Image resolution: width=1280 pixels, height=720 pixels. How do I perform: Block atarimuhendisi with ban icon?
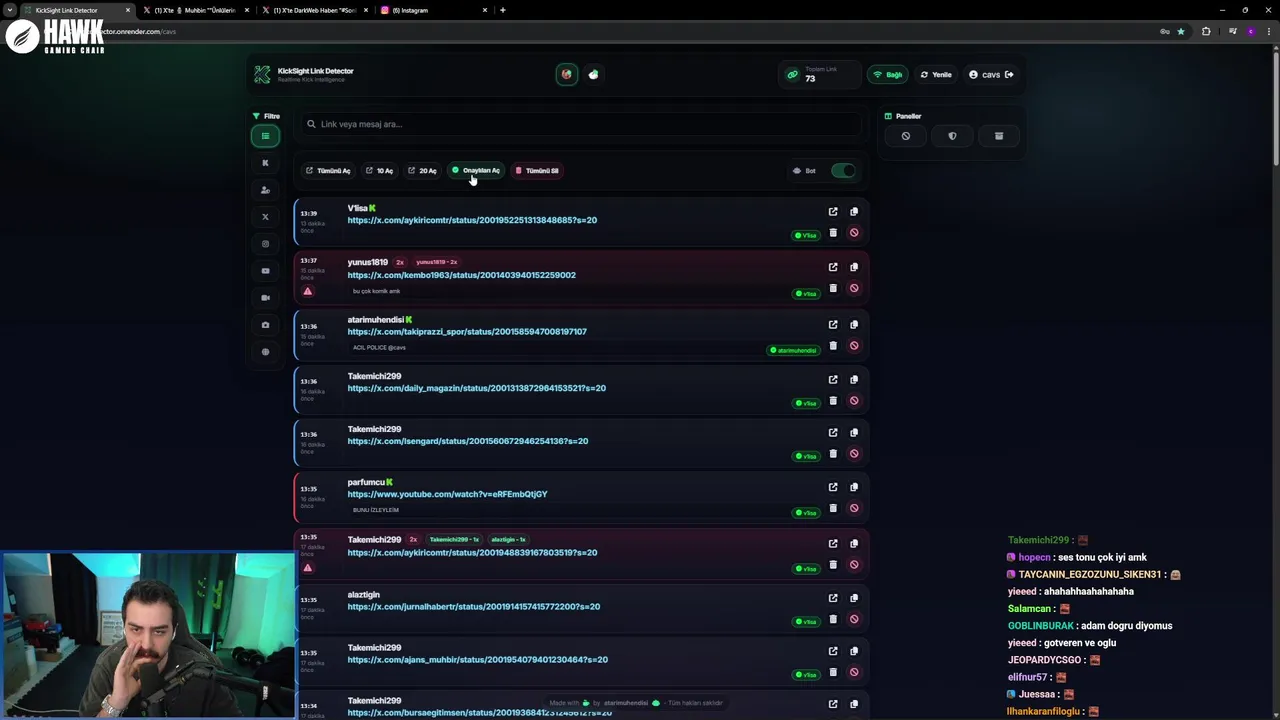tap(854, 346)
